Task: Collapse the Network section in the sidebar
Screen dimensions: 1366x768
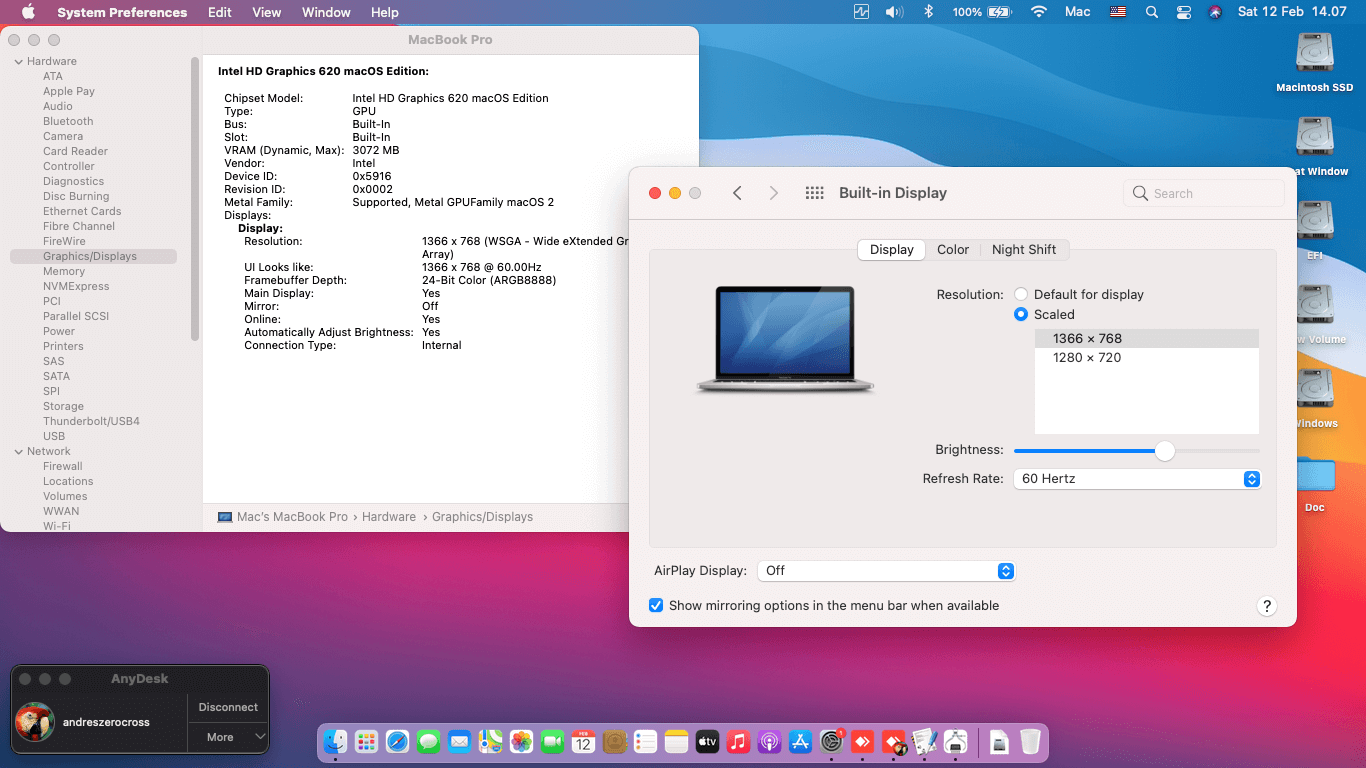Action: pos(18,452)
